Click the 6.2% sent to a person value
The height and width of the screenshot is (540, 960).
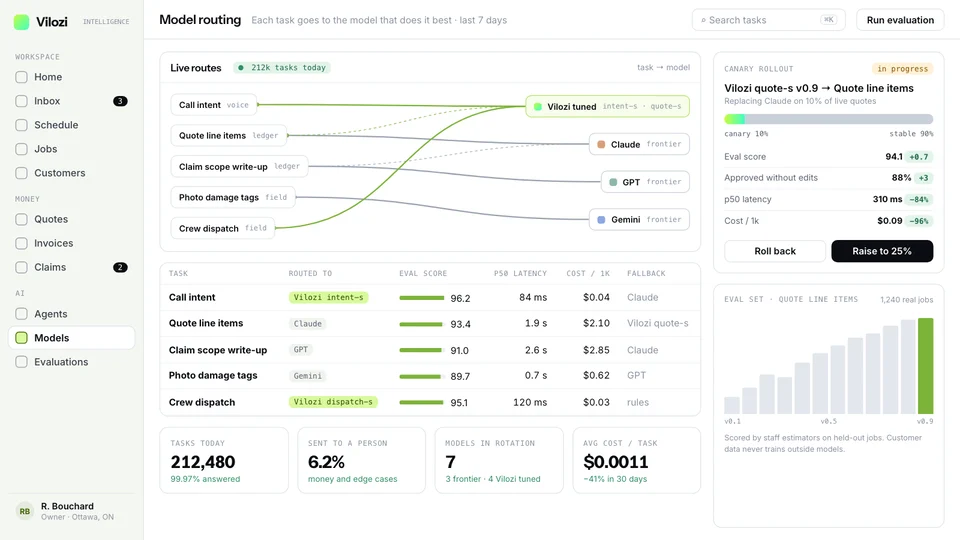pos(326,462)
